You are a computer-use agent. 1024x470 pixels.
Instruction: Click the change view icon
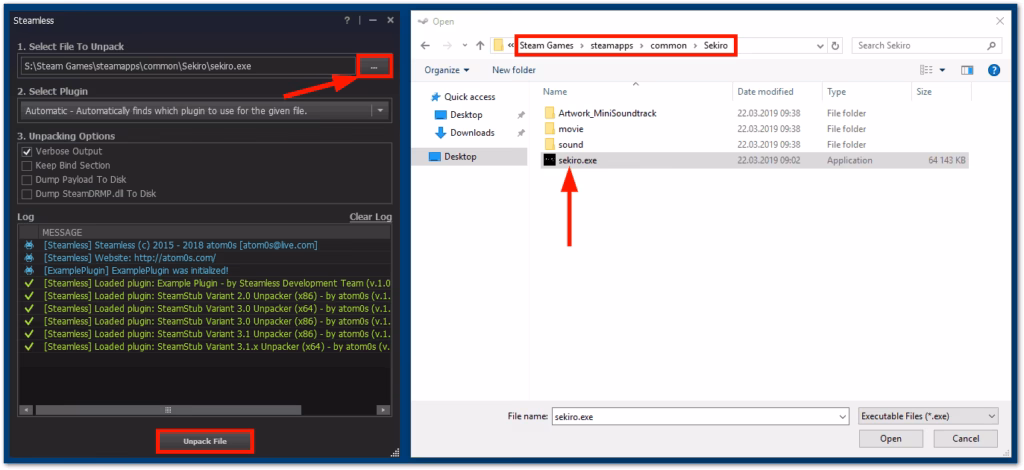coord(926,70)
